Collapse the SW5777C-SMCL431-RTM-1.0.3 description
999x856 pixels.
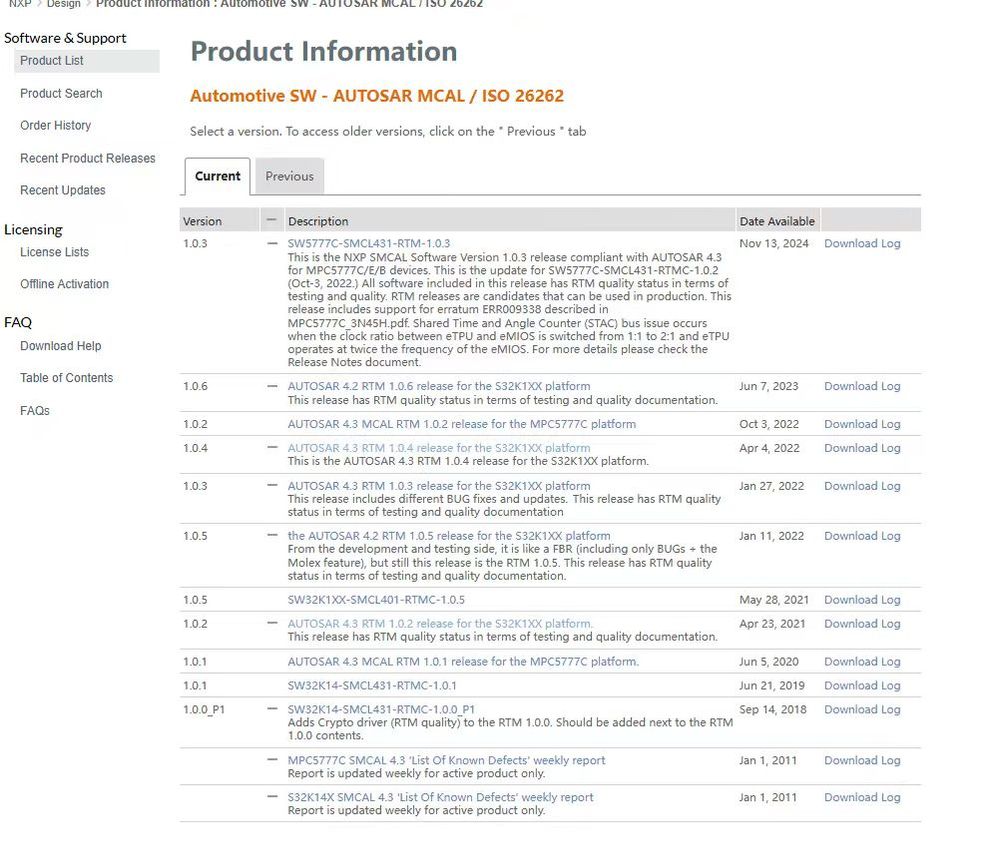(272, 243)
